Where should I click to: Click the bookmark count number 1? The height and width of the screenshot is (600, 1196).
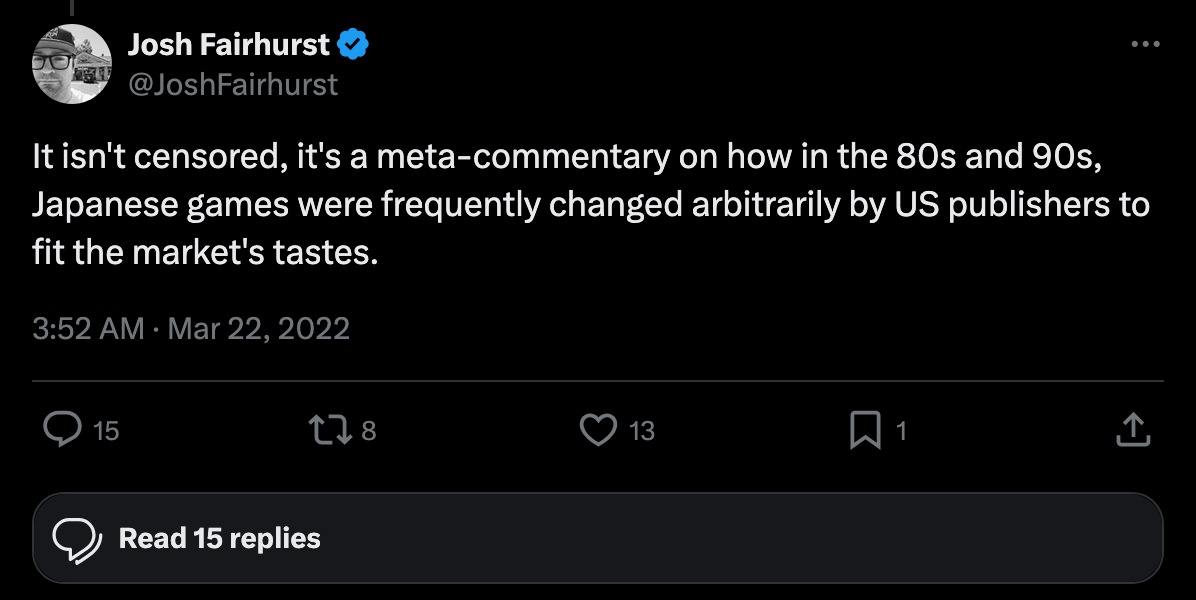[901, 431]
